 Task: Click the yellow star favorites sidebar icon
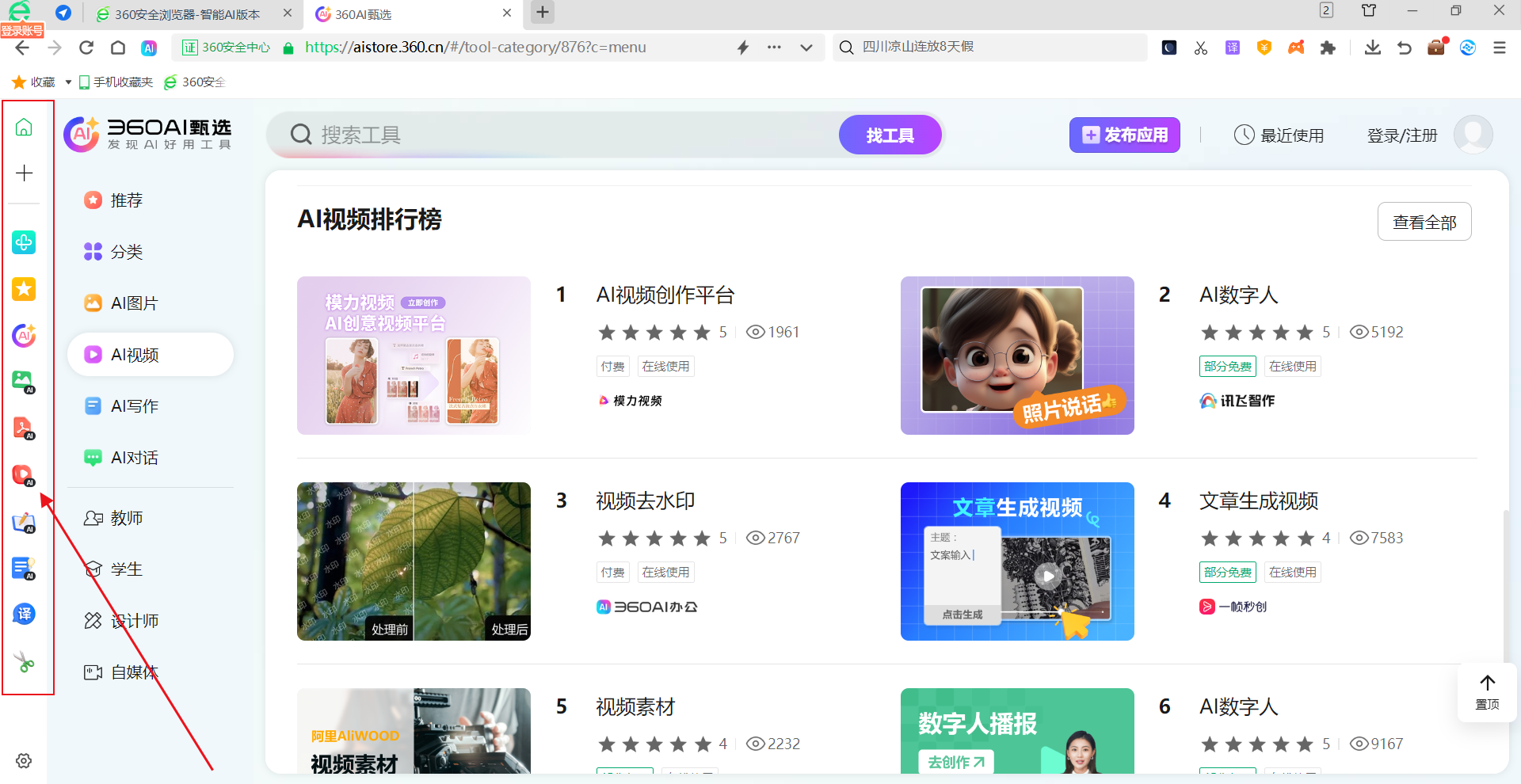click(24, 289)
